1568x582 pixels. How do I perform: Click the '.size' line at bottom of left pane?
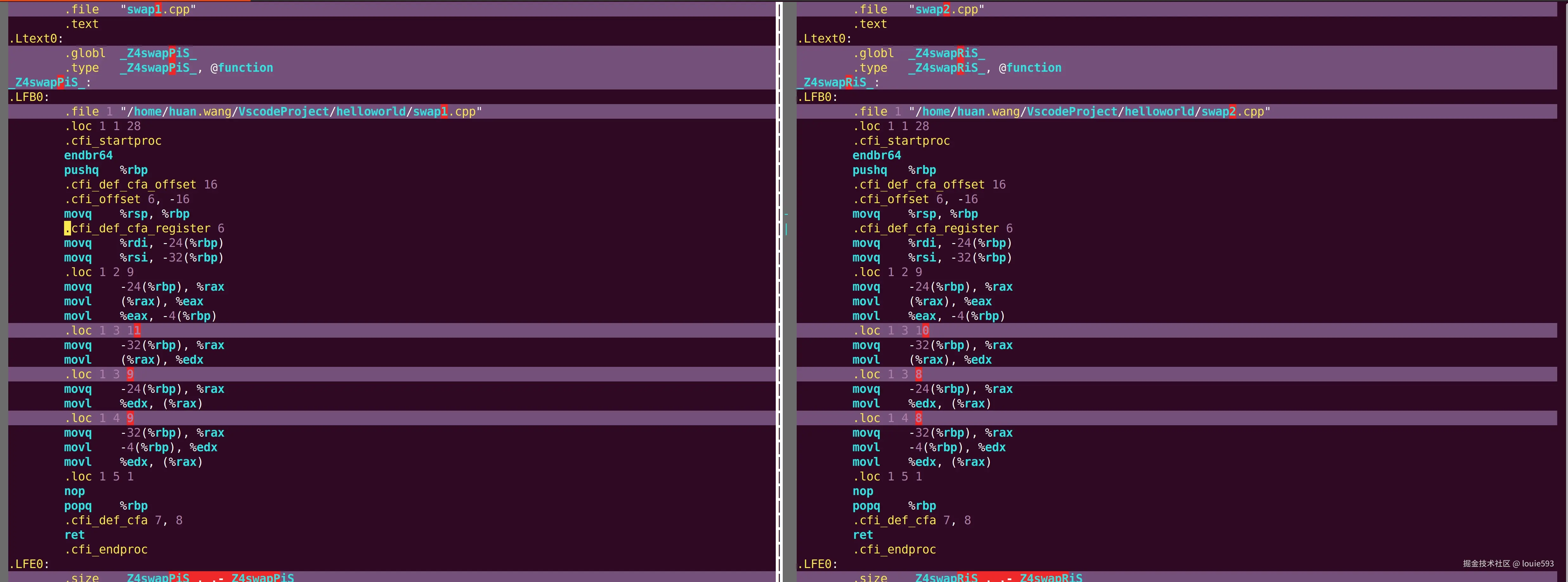[82, 577]
